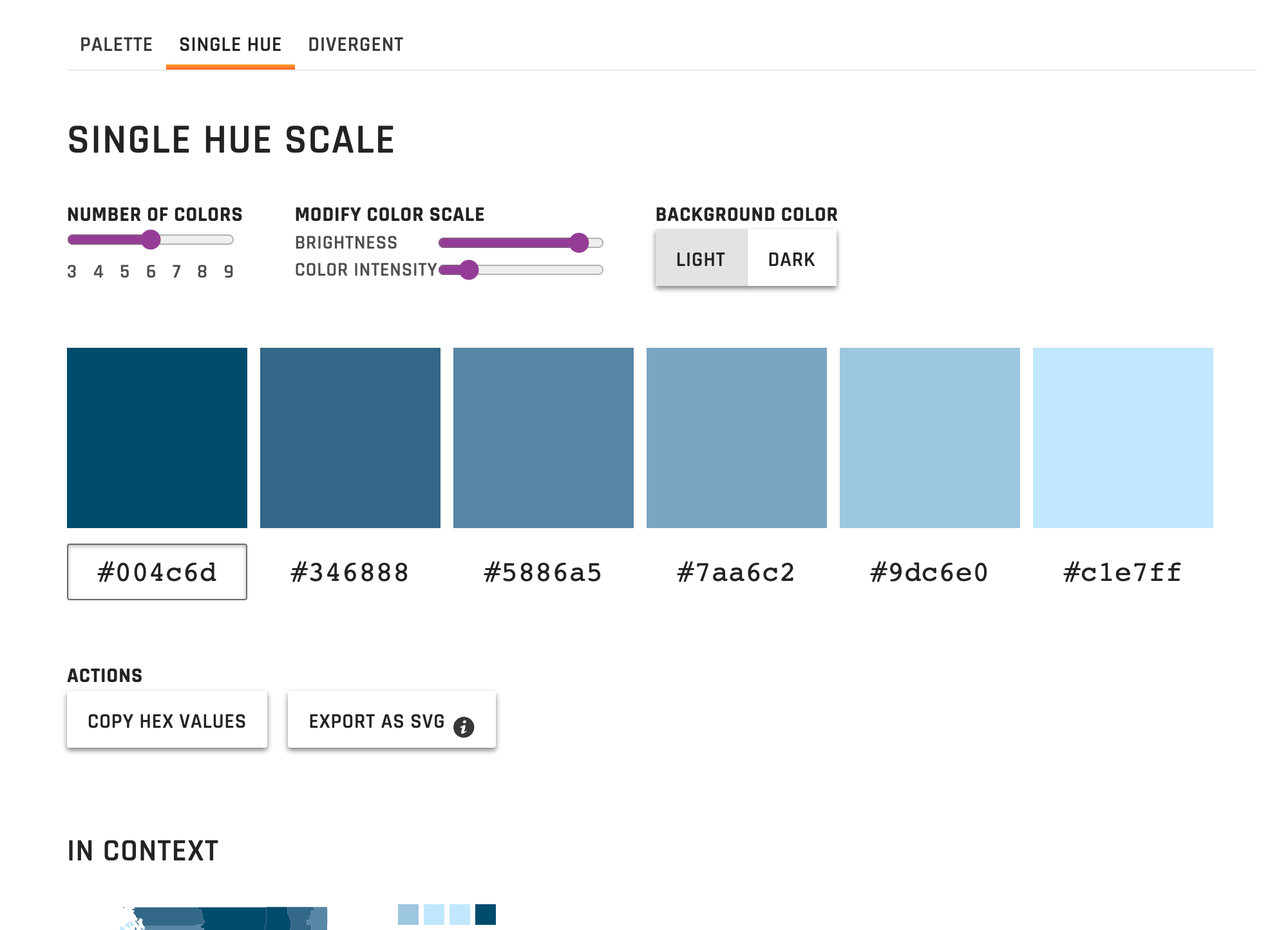Screen dimensions: 1288x930
Task: Switch to the Palette tab
Action: click(x=116, y=44)
